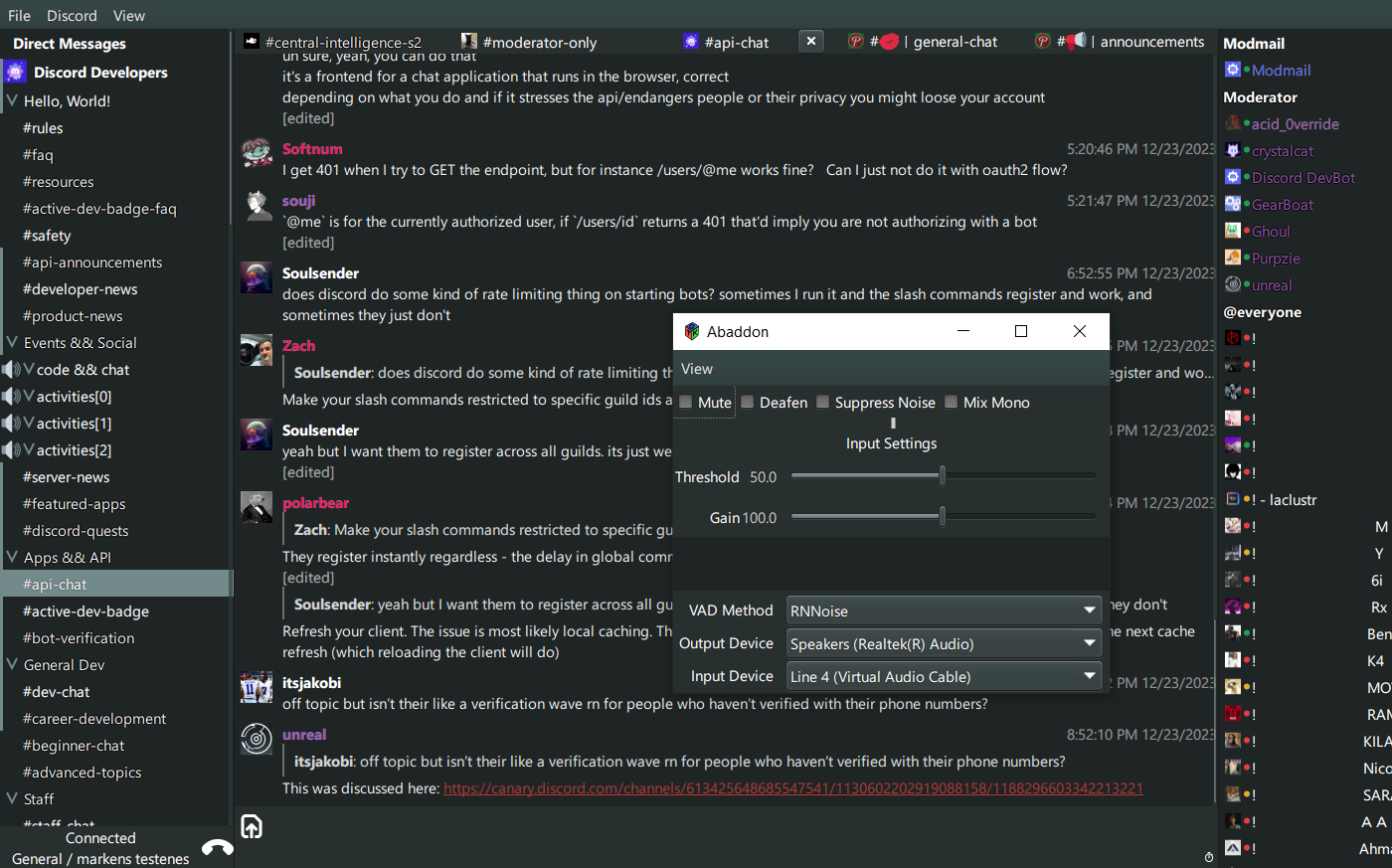Click the speaker icon beside activities[1]
Screen dimensions: 1392x868
pos(11,424)
